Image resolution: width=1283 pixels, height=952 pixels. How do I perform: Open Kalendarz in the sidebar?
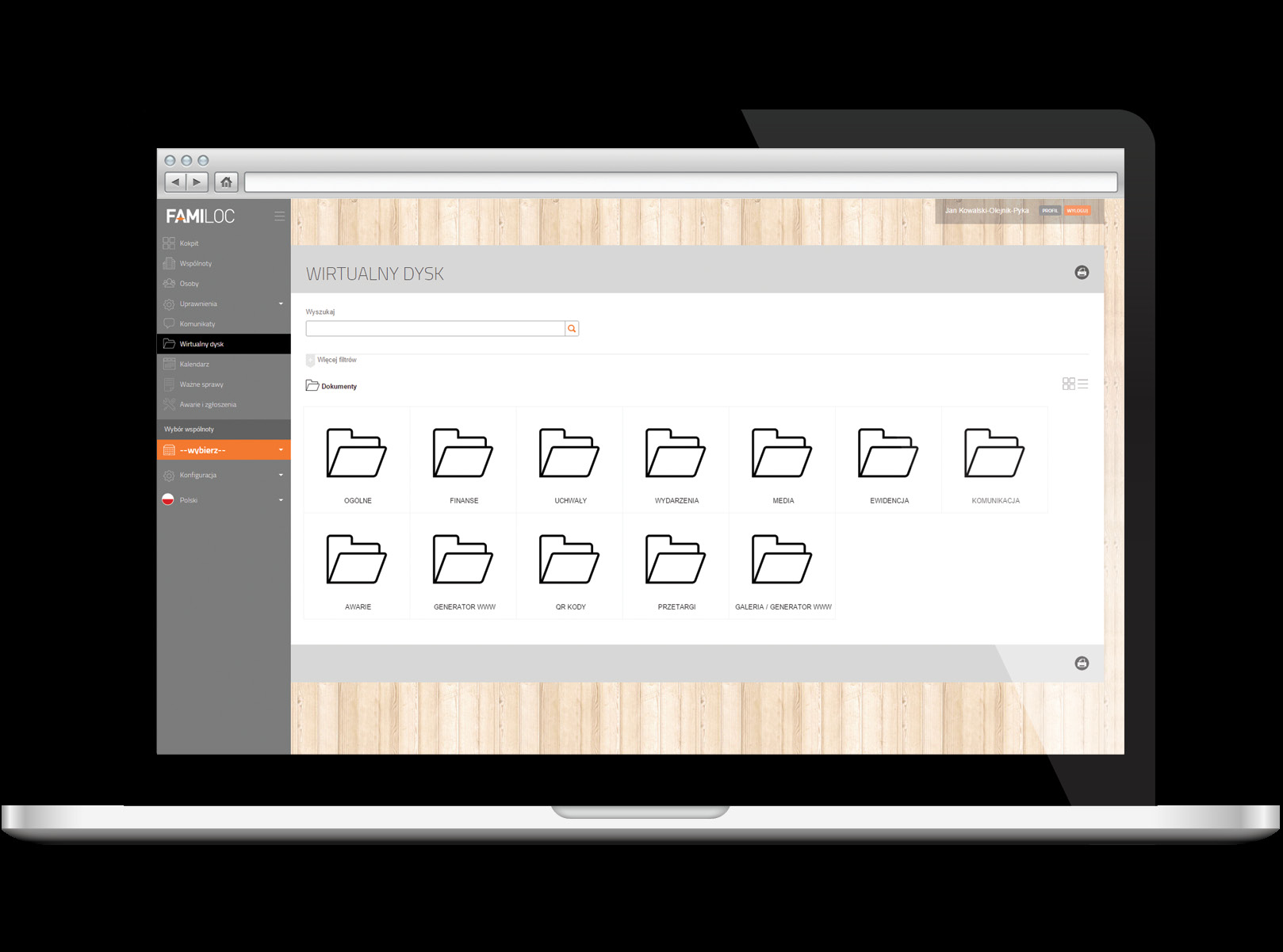224,365
